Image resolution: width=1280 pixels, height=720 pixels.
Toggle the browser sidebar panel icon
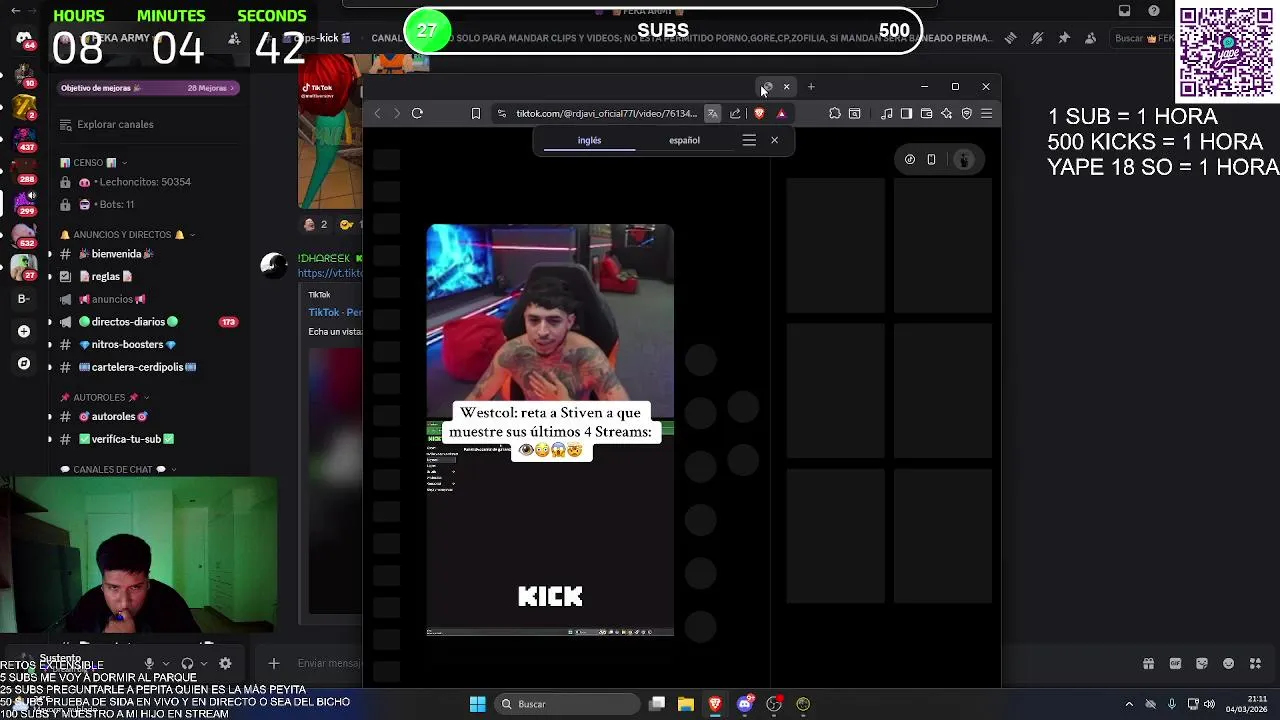[x=906, y=113]
